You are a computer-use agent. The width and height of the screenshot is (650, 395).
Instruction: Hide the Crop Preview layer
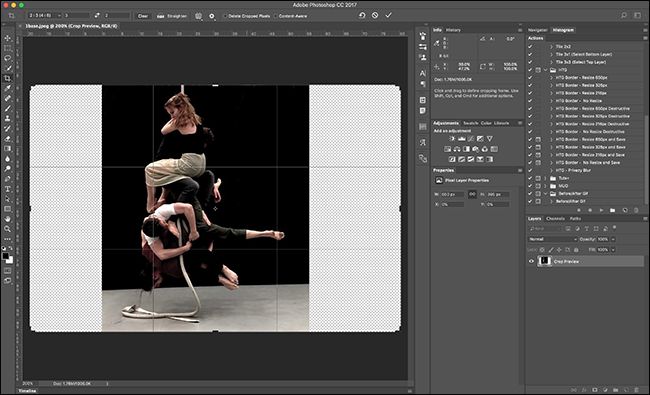tap(531, 261)
